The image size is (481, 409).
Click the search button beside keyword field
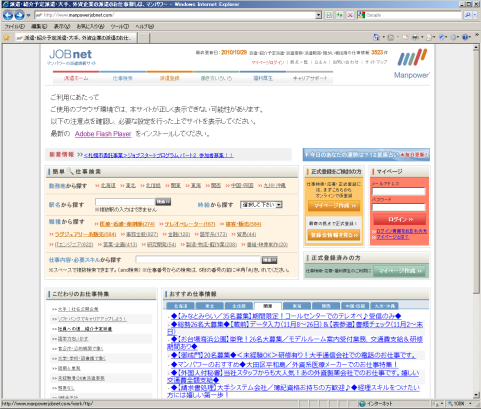click(269, 260)
